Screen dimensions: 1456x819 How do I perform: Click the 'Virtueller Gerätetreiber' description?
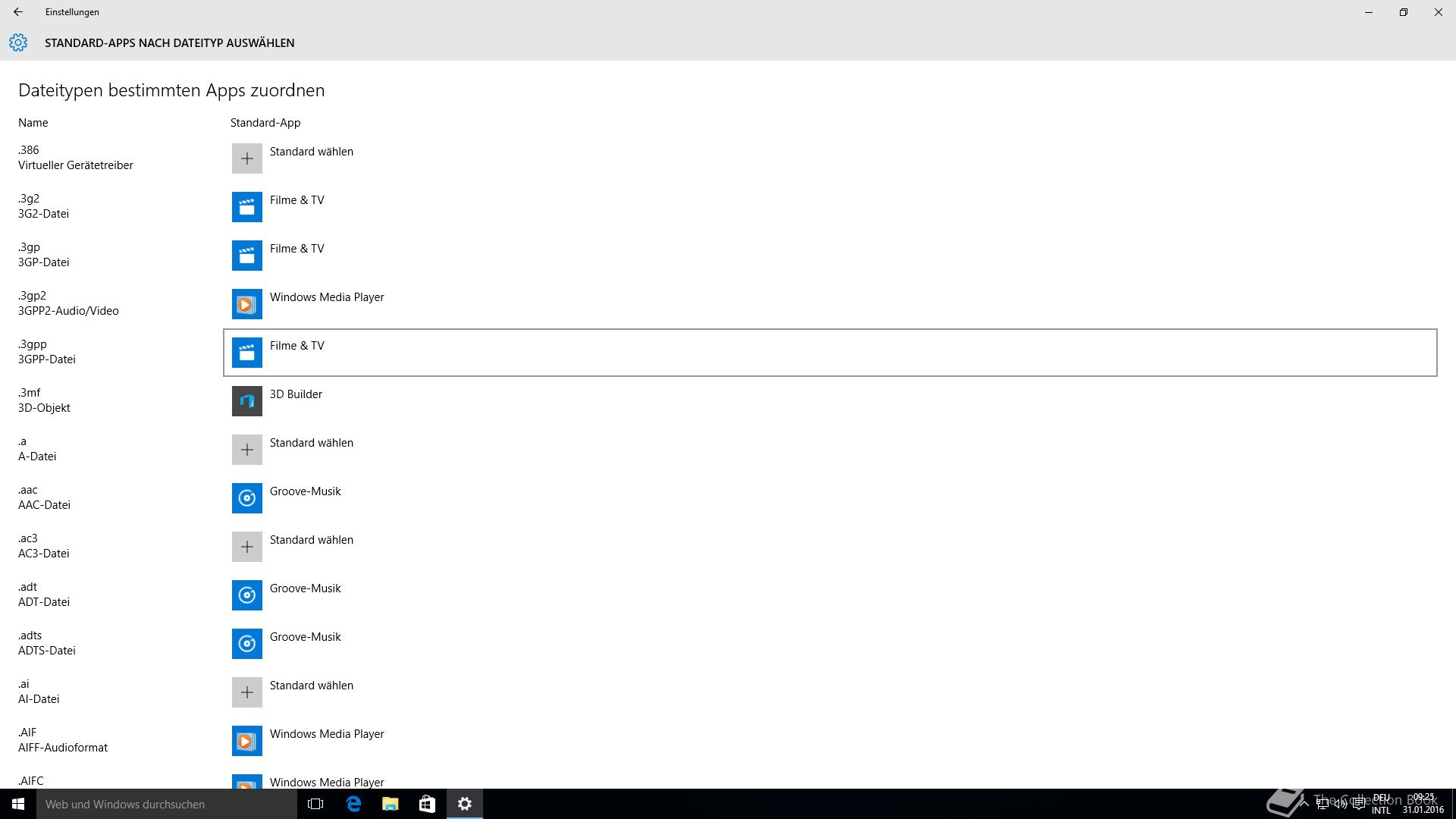tap(76, 165)
